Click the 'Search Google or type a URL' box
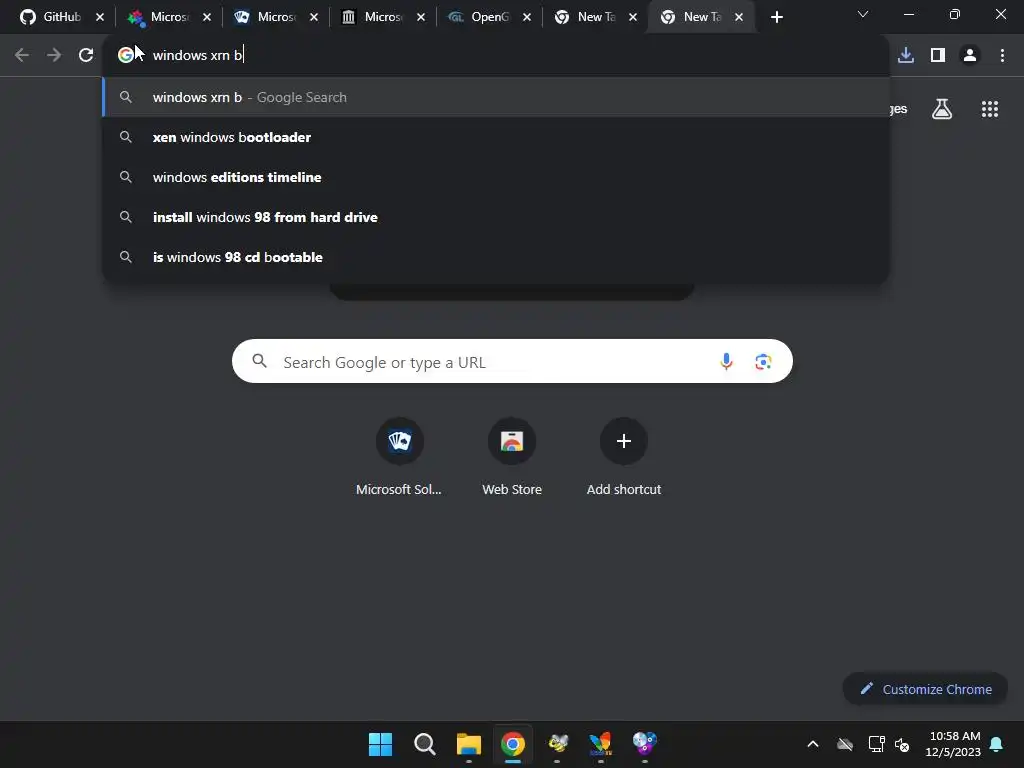Viewport: 1024px width, 768px height. tap(512, 361)
